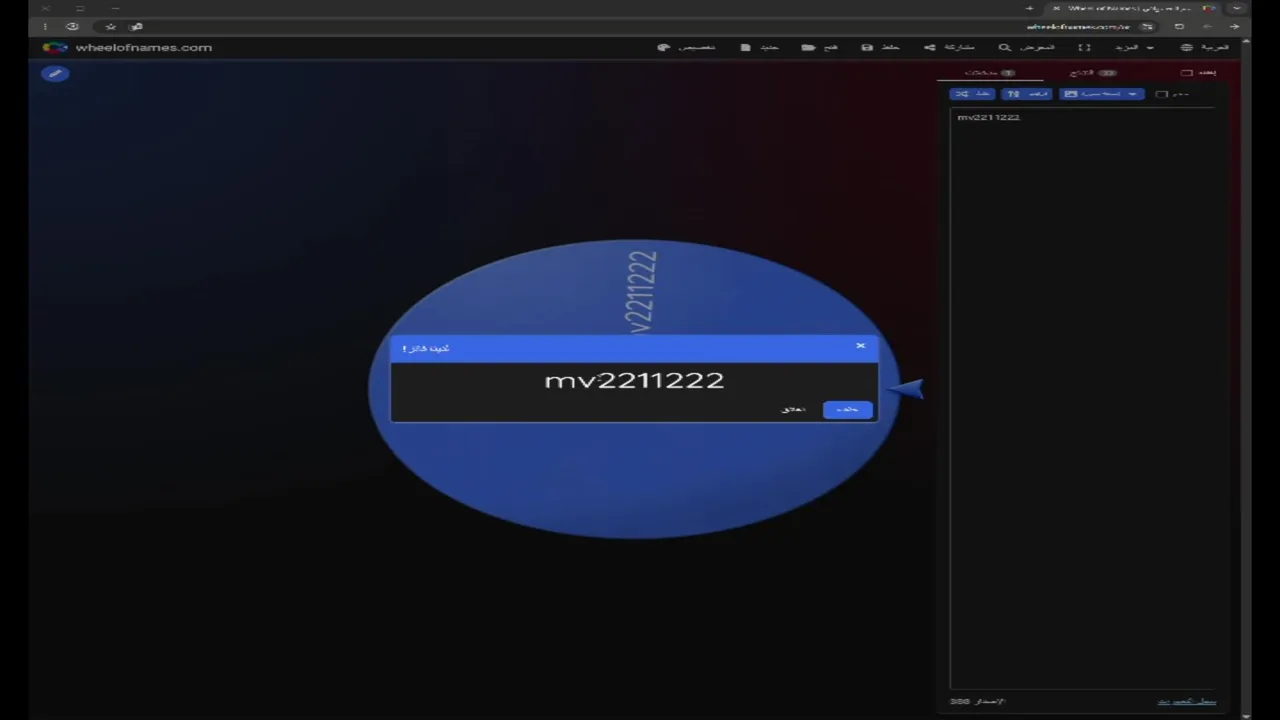1280x720 pixels.
Task: Select the Wheel of Names browser tab
Action: point(1133,8)
